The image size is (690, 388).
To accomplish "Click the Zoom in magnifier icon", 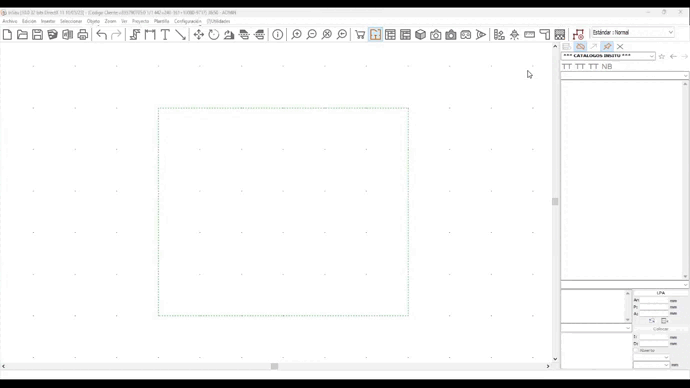I will [x=297, y=34].
